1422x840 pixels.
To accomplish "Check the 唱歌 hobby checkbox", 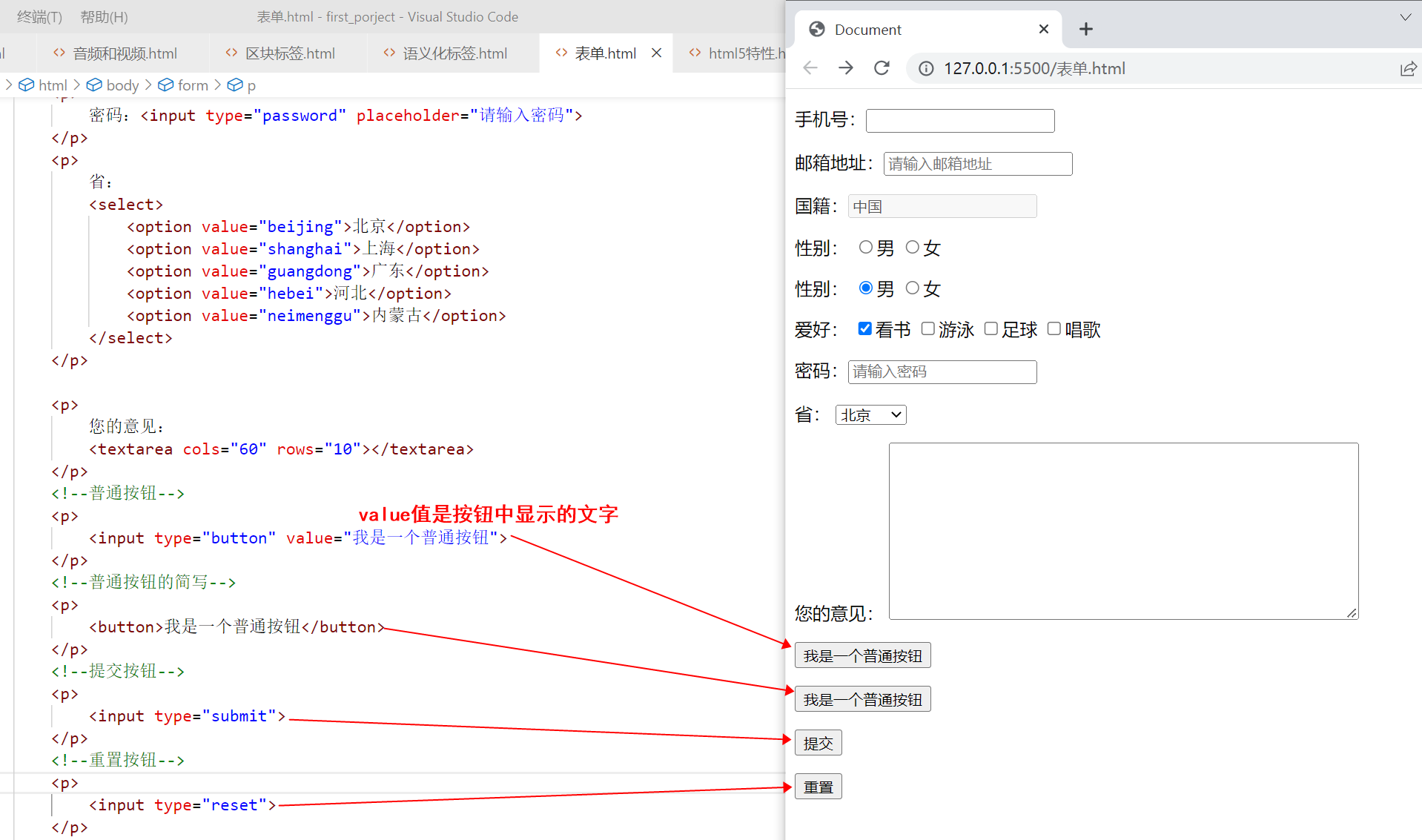I will coord(1054,328).
